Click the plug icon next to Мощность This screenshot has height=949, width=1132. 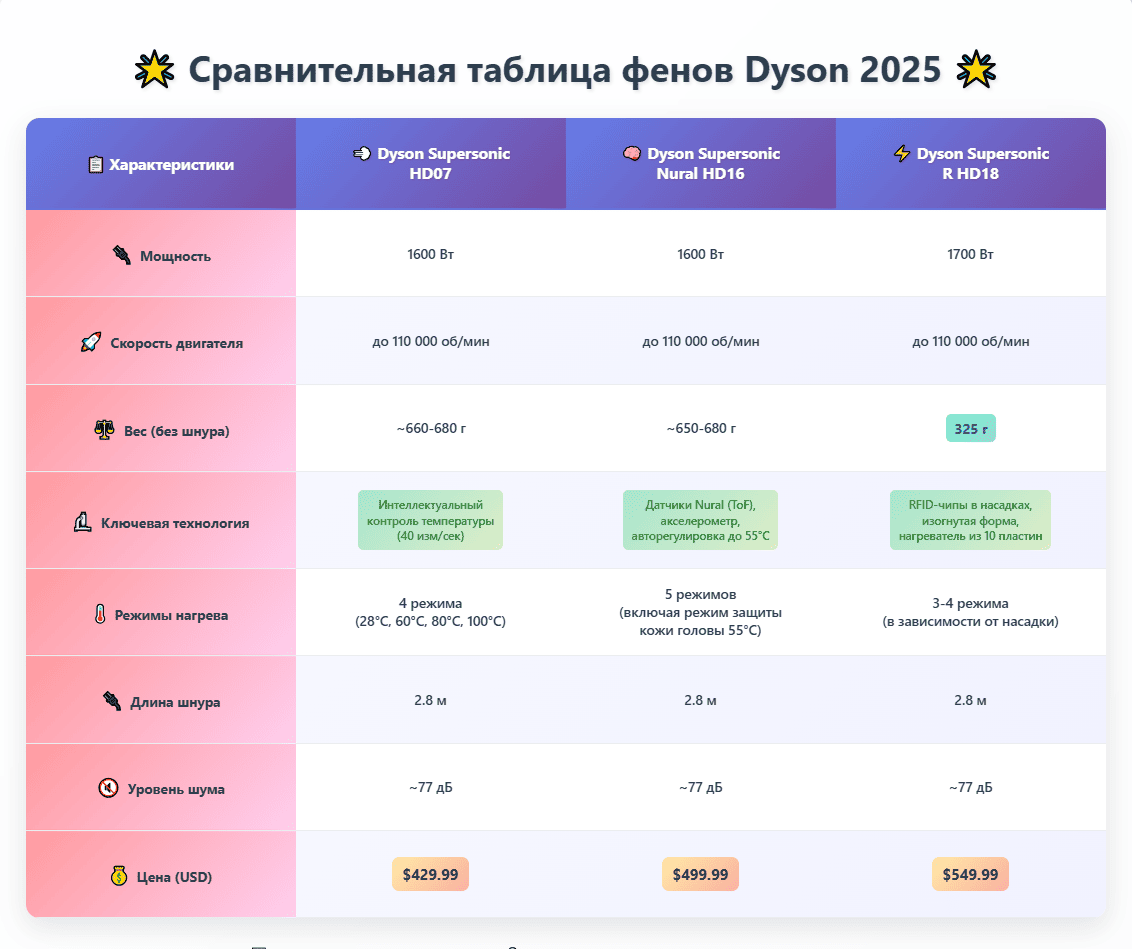122,255
